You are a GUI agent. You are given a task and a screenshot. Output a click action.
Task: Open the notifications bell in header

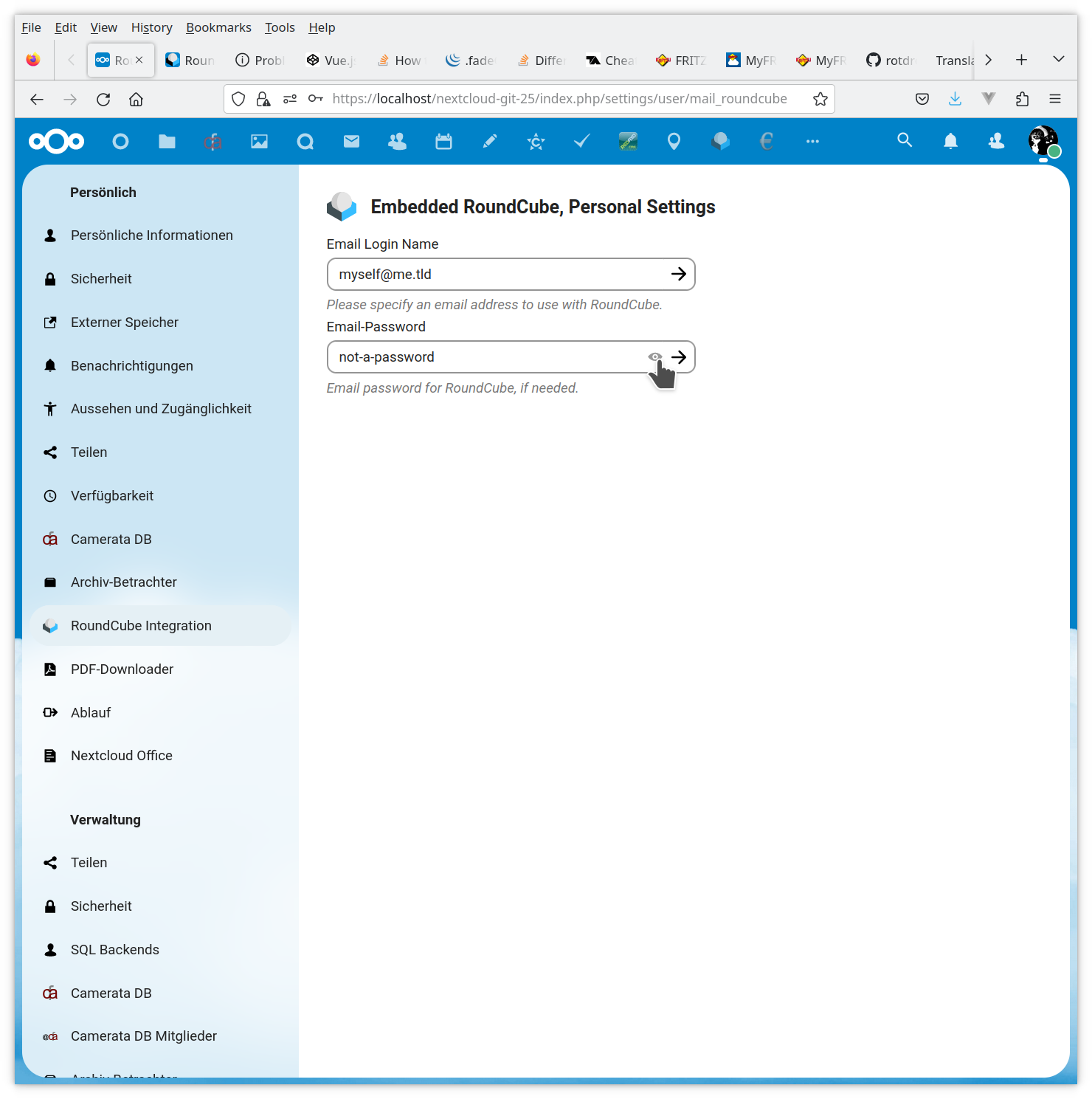(x=950, y=140)
